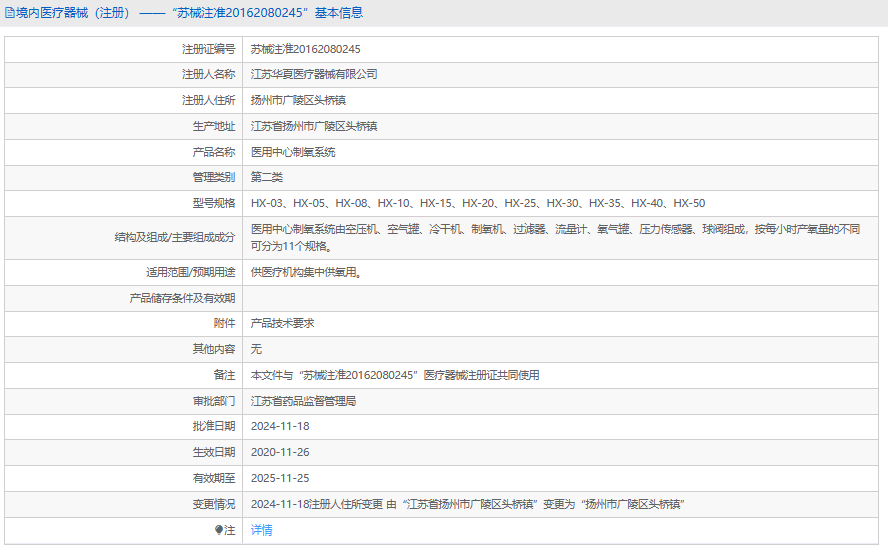Click the 附件 row label
Screen dimensions: 888x546
coord(224,323)
